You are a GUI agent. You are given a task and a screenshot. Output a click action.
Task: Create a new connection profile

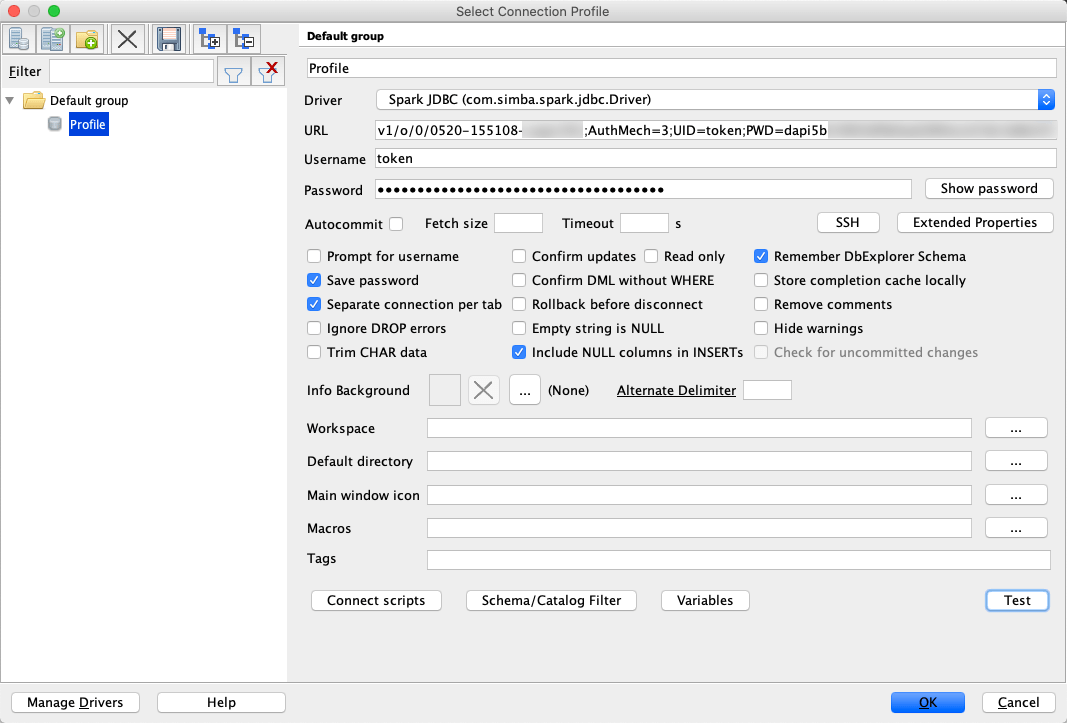pyautogui.click(x=19, y=38)
